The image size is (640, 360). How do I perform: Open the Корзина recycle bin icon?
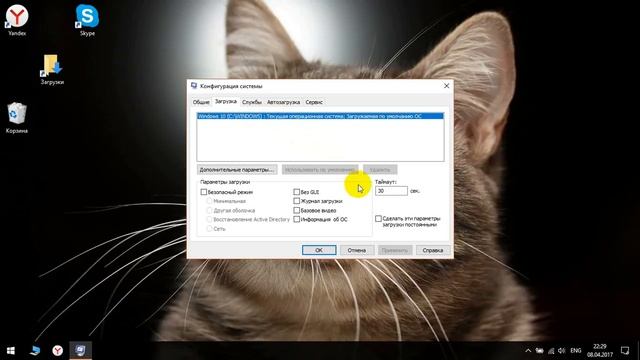[17, 118]
